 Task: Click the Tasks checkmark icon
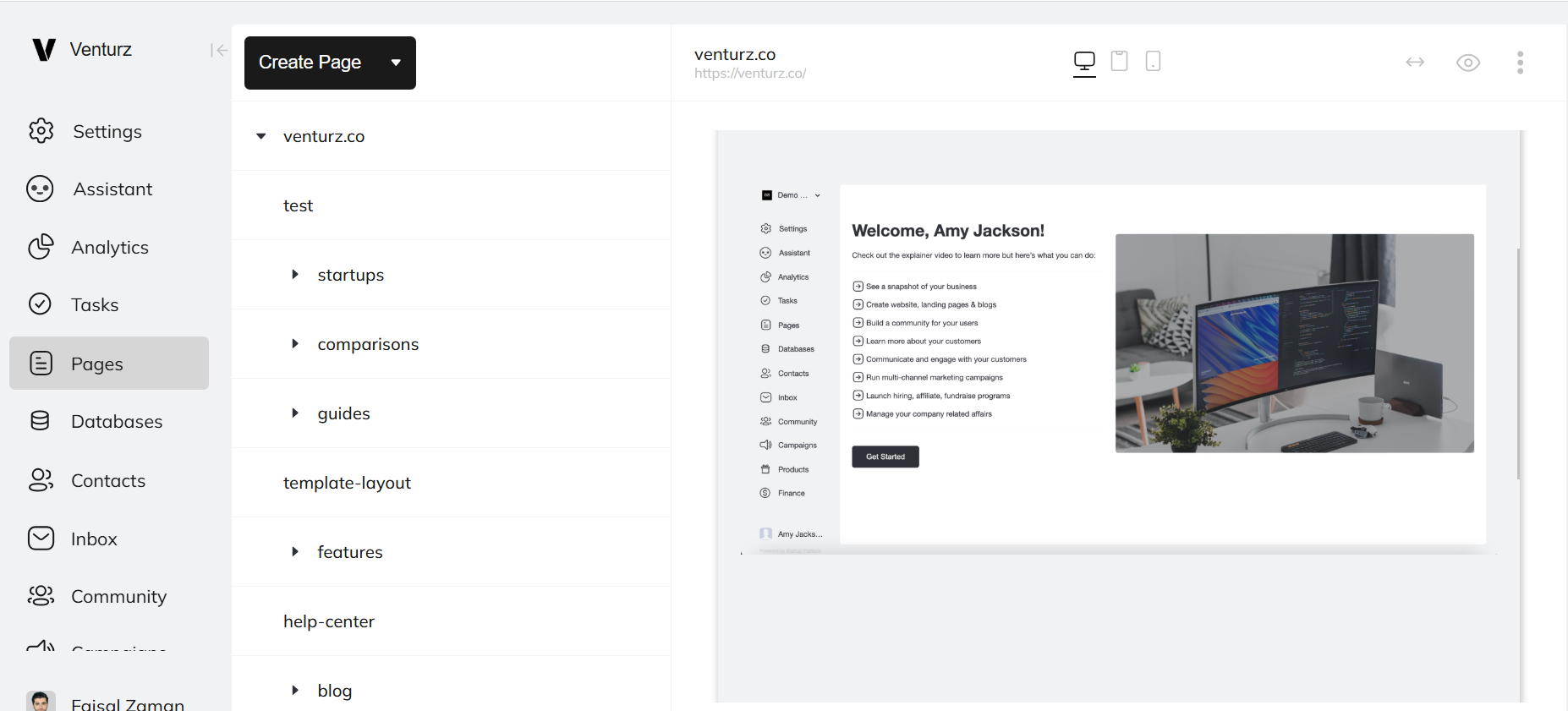pyautogui.click(x=40, y=304)
